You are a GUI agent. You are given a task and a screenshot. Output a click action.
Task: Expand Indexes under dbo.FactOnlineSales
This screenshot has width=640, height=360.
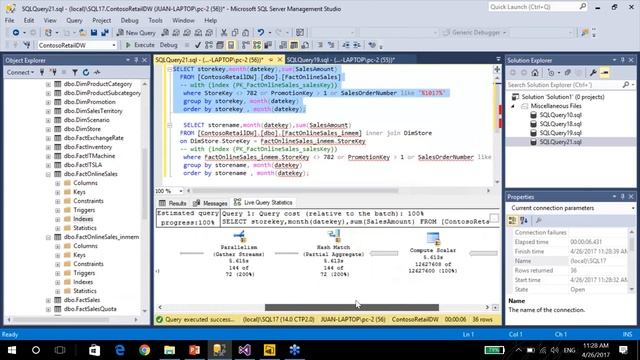click(58, 219)
